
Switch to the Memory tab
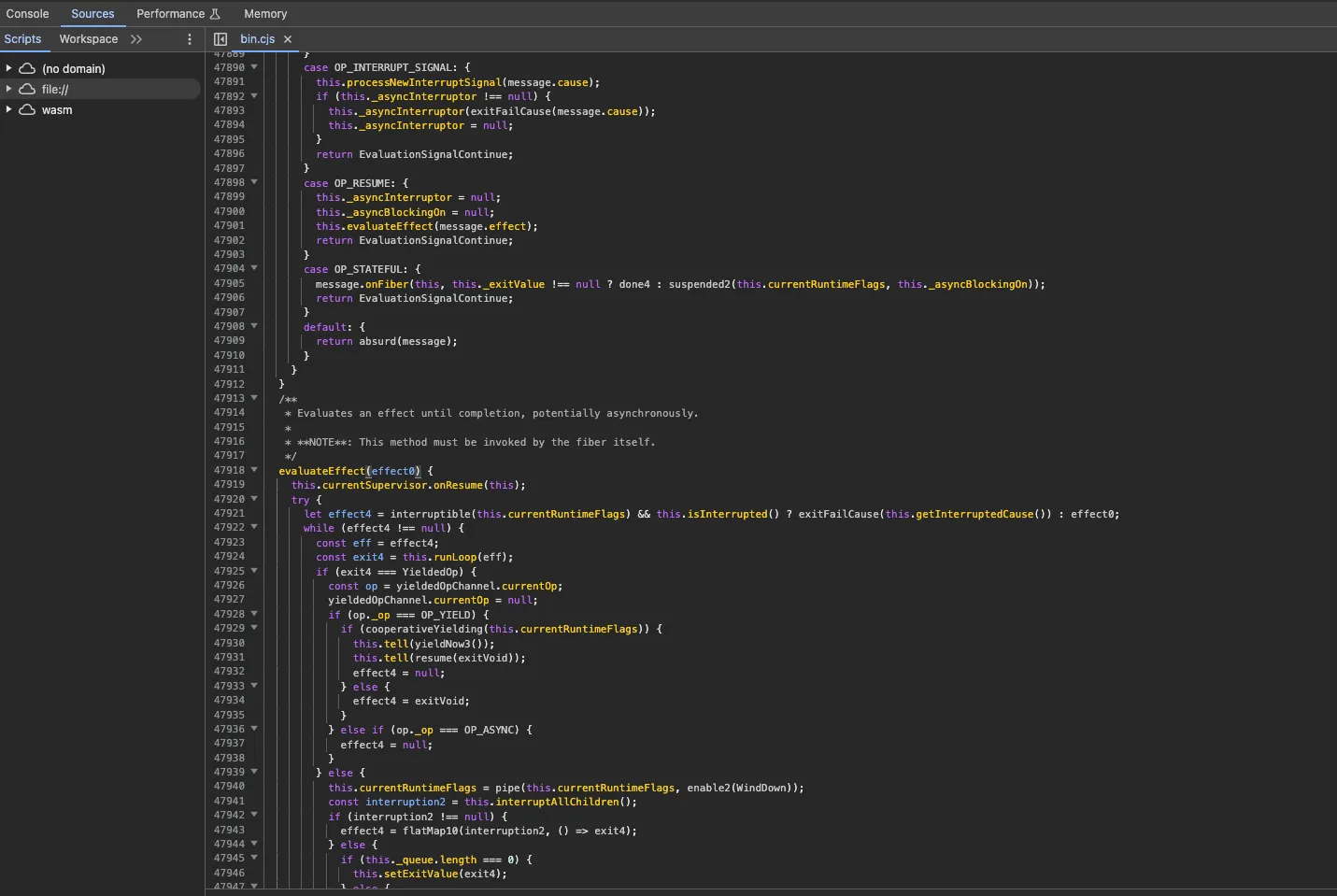[x=265, y=13]
